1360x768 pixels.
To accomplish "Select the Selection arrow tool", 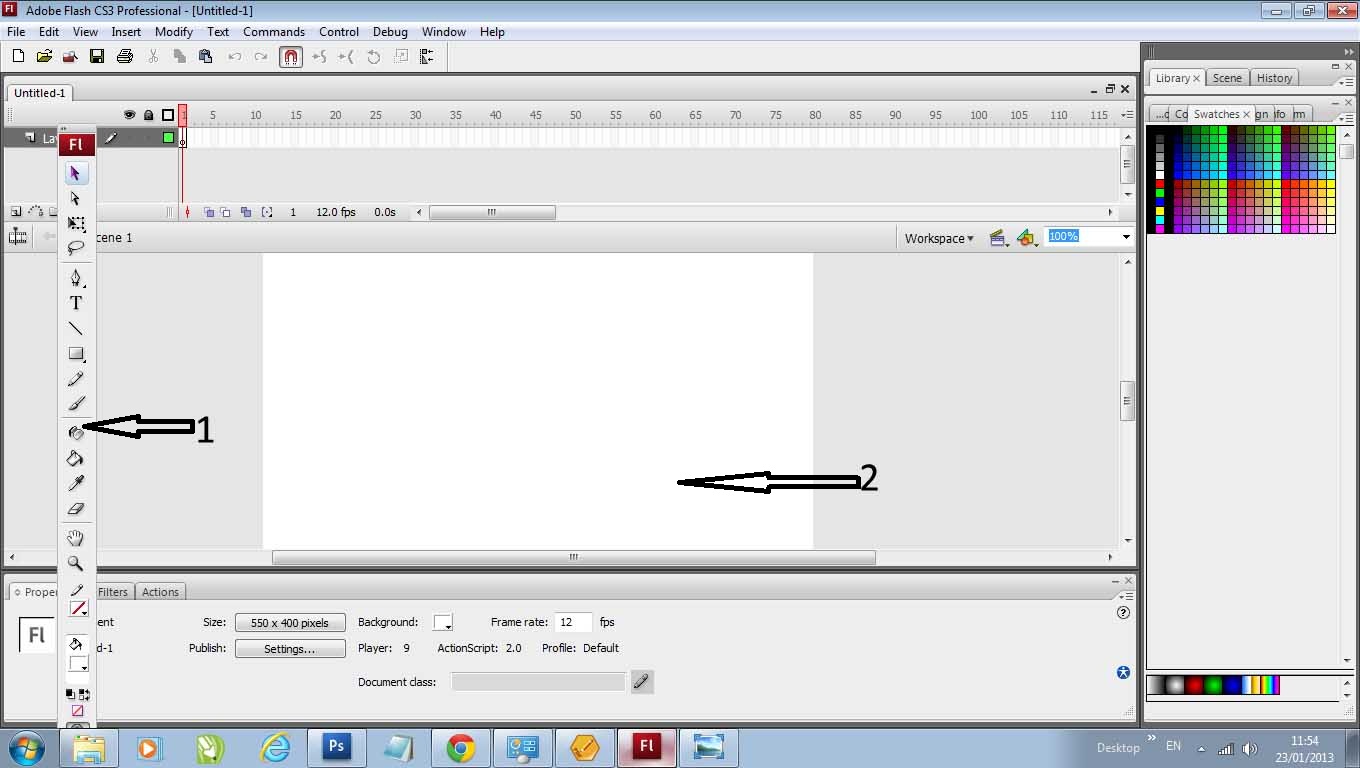I will point(75,174).
